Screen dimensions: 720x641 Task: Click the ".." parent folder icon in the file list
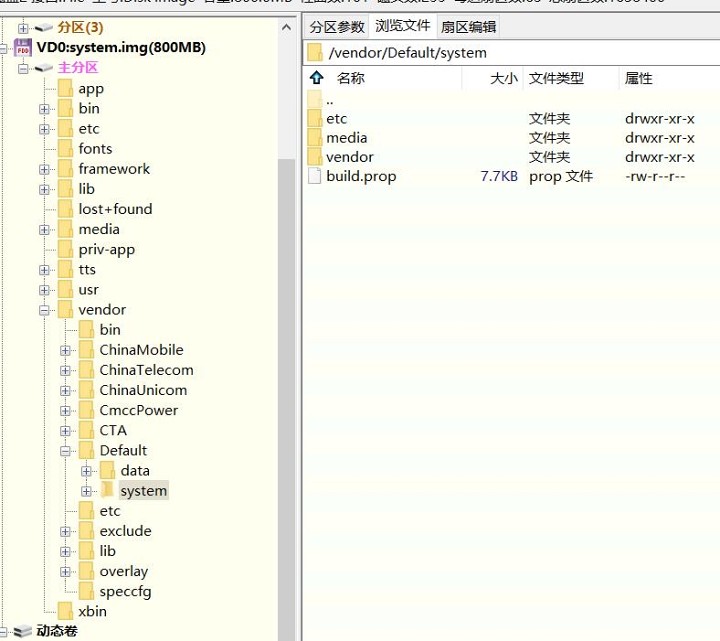[x=315, y=99]
